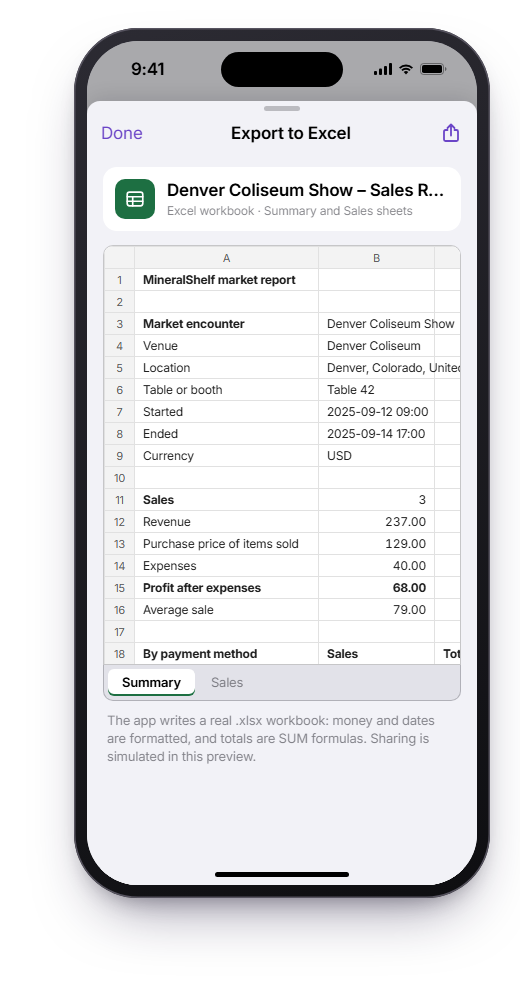Tap the share icon in header

coord(450,133)
